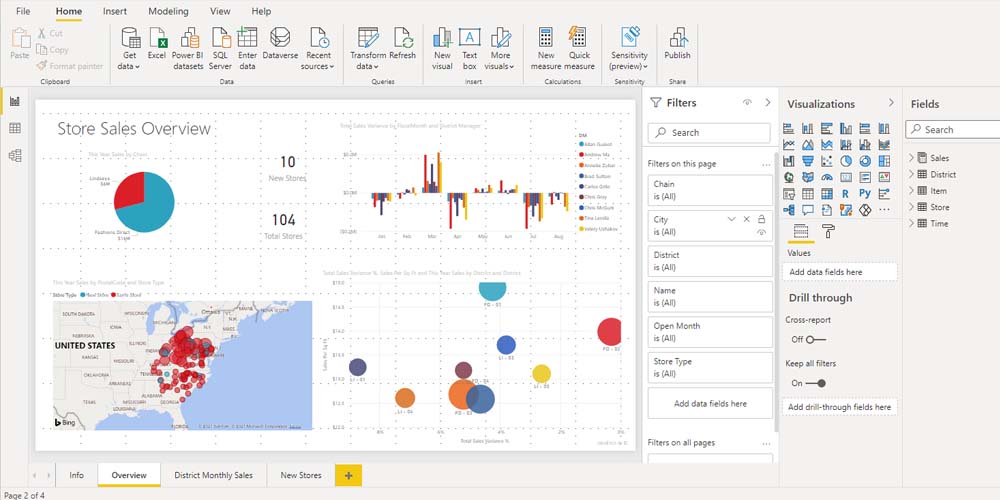Expand the City filter card chevron
Image resolution: width=1000 pixels, height=500 pixels.
click(x=732, y=219)
